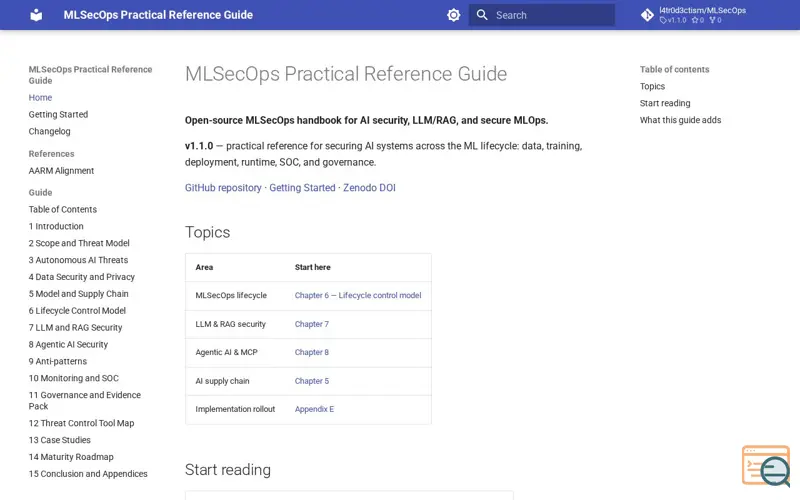Viewport: 800px width, 500px height.
Task: Open Chapter 5 link in Topics table
Action: 312,381
